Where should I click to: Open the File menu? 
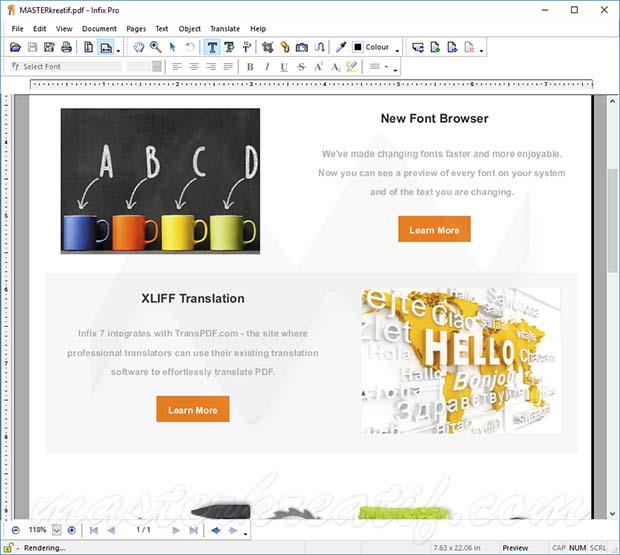(17, 29)
